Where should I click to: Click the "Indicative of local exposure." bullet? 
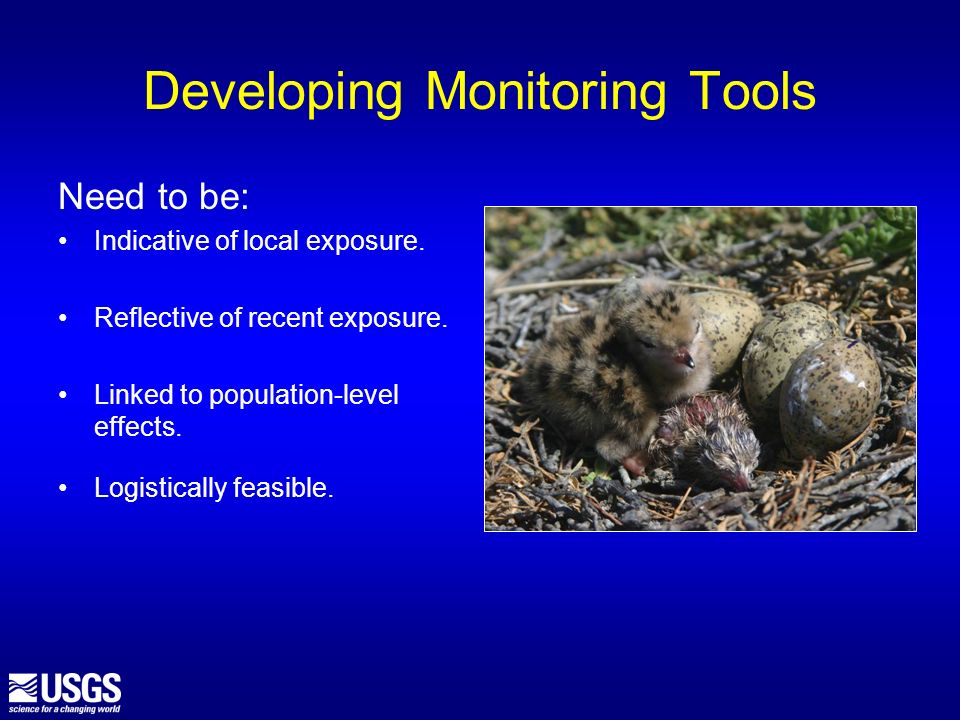pos(259,241)
